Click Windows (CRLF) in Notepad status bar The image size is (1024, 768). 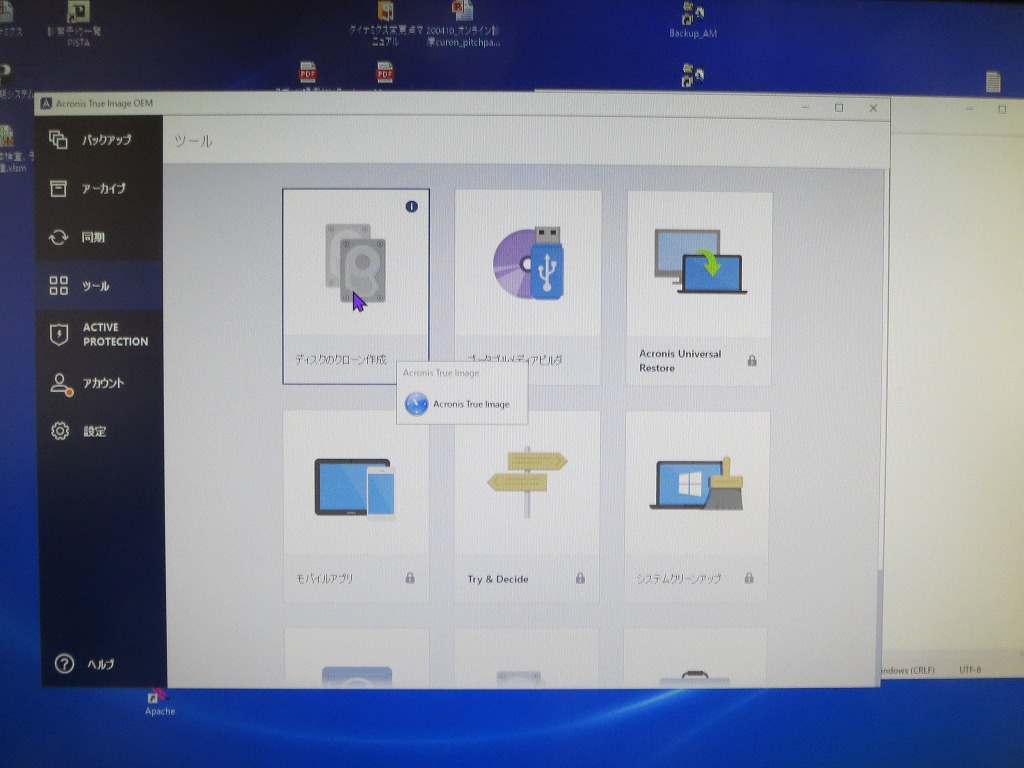(908, 670)
